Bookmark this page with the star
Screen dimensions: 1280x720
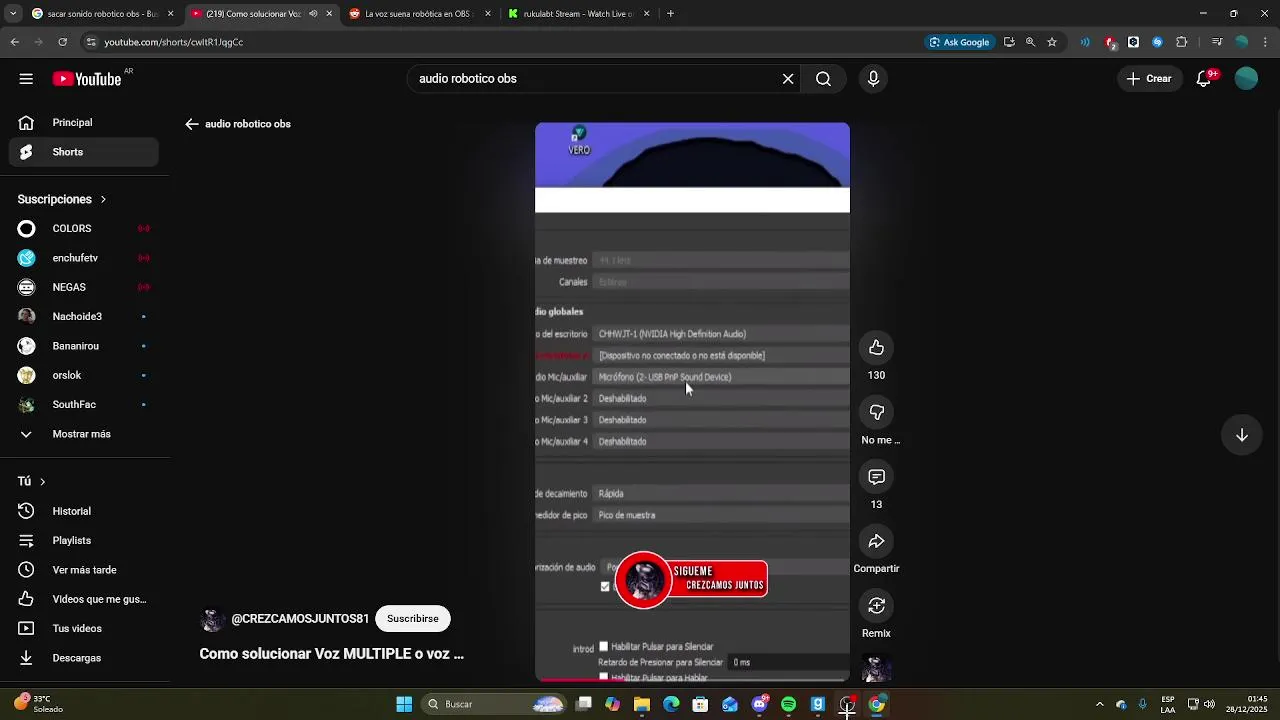pos(1052,42)
